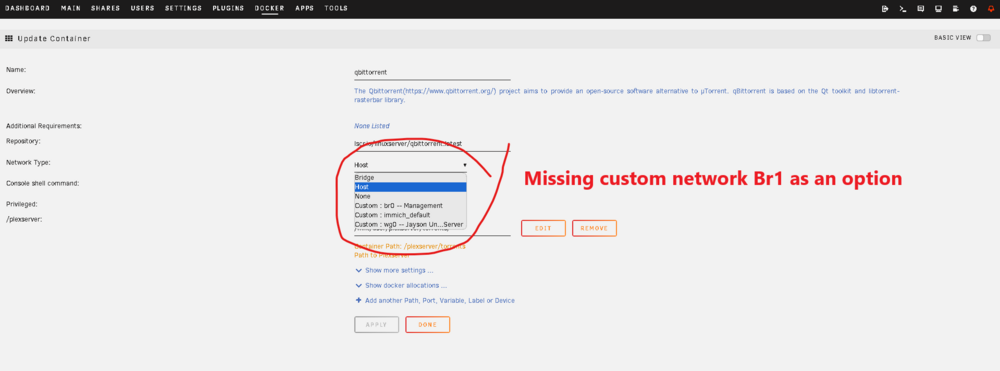1000x371 pixels.
Task: Expand Show more settings
Action: pyautogui.click(x=394, y=270)
